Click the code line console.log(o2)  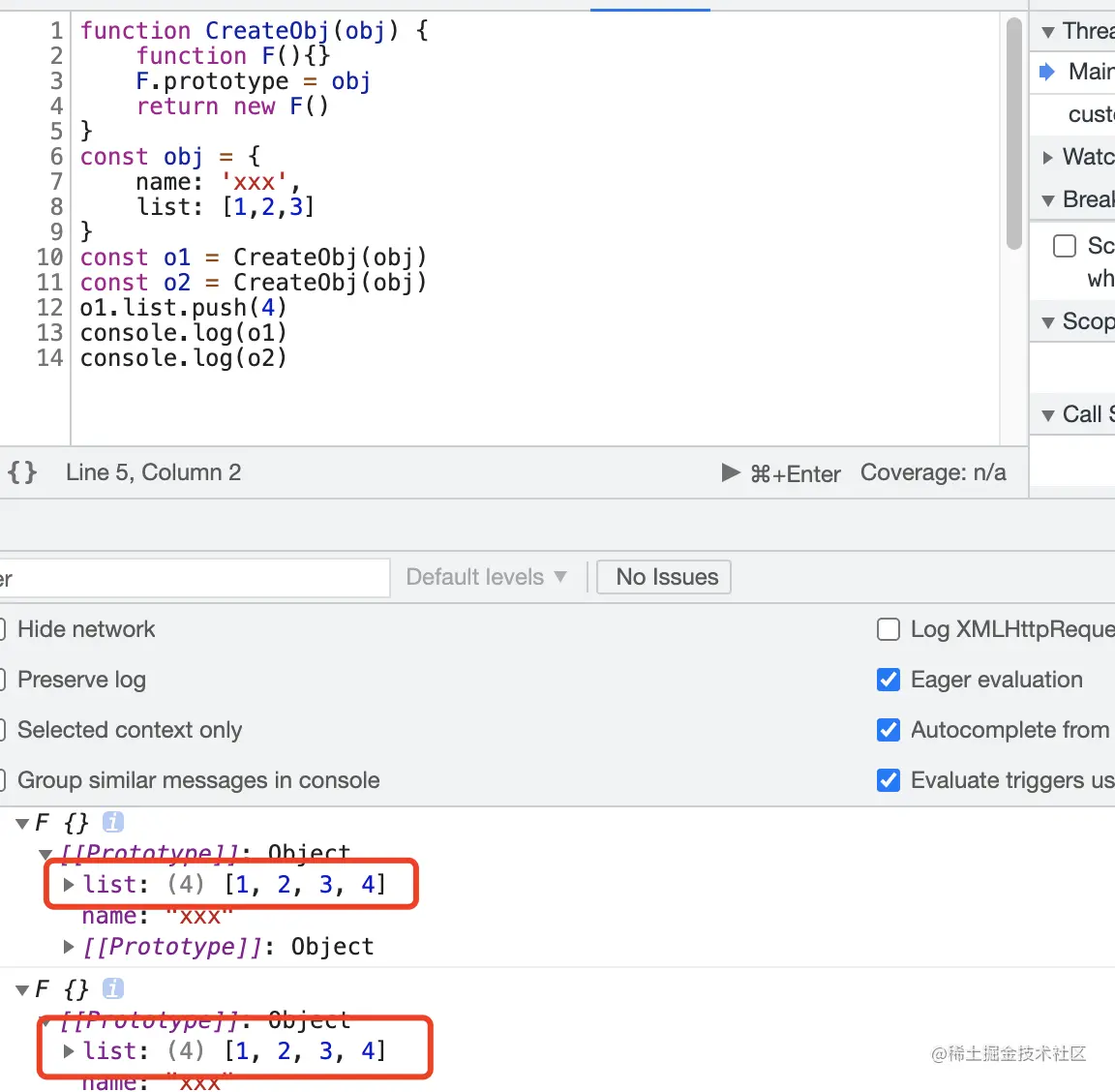tap(184, 358)
